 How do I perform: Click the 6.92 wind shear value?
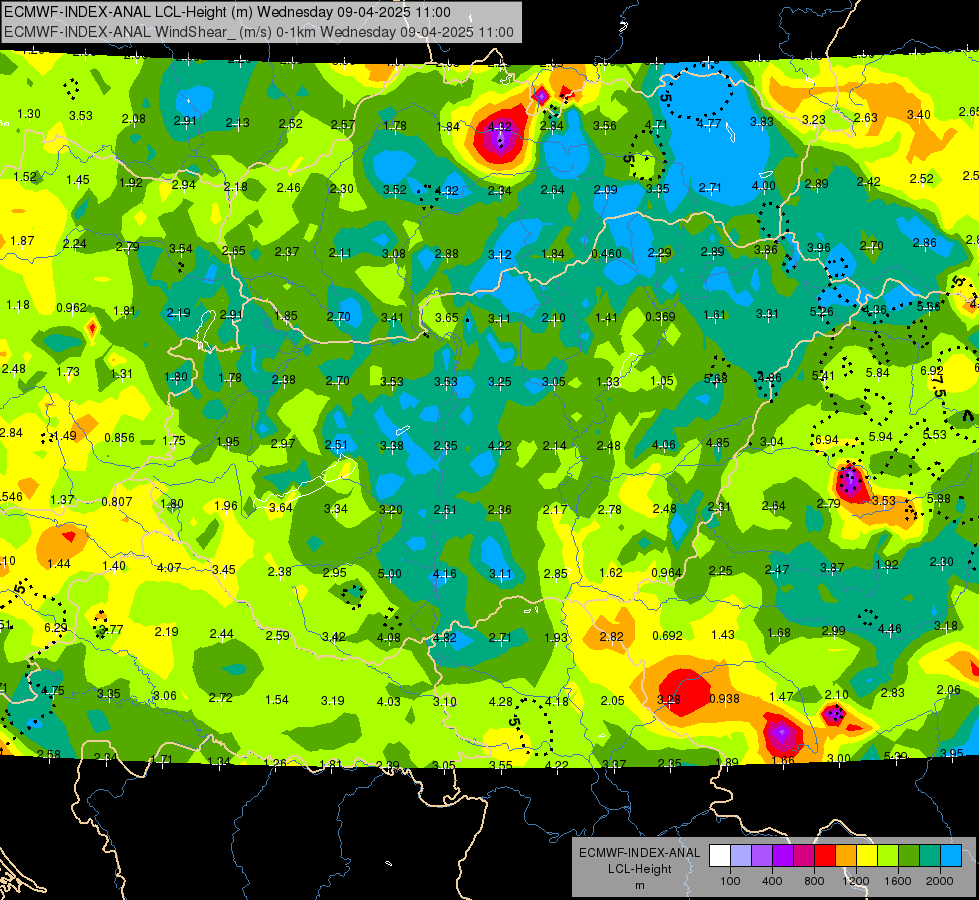(932, 371)
